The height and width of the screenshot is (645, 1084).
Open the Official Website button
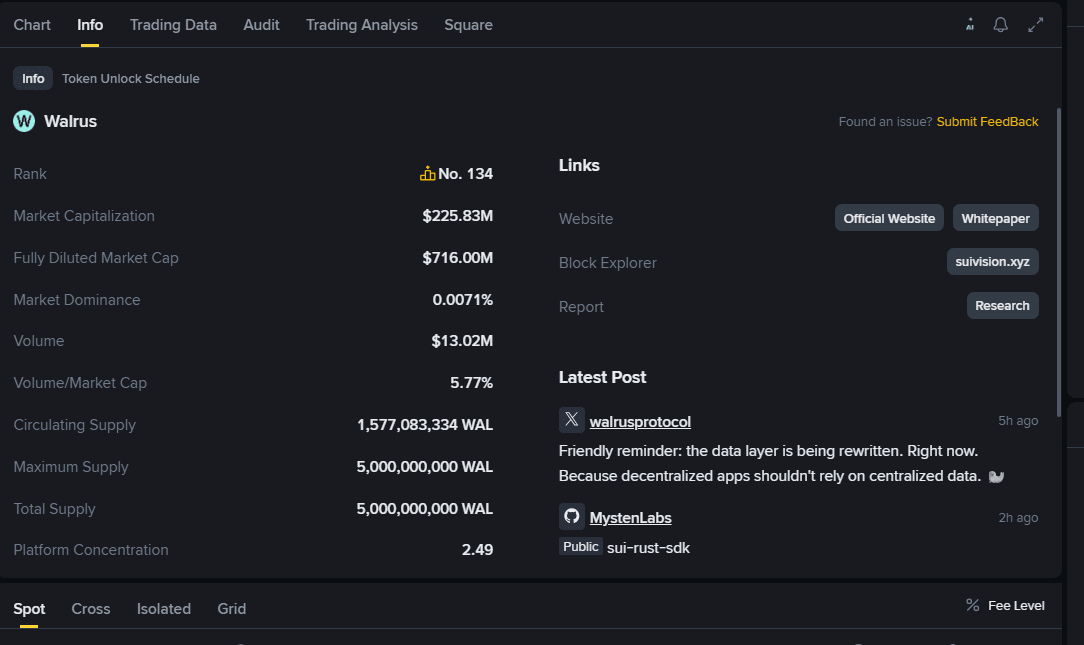point(889,218)
